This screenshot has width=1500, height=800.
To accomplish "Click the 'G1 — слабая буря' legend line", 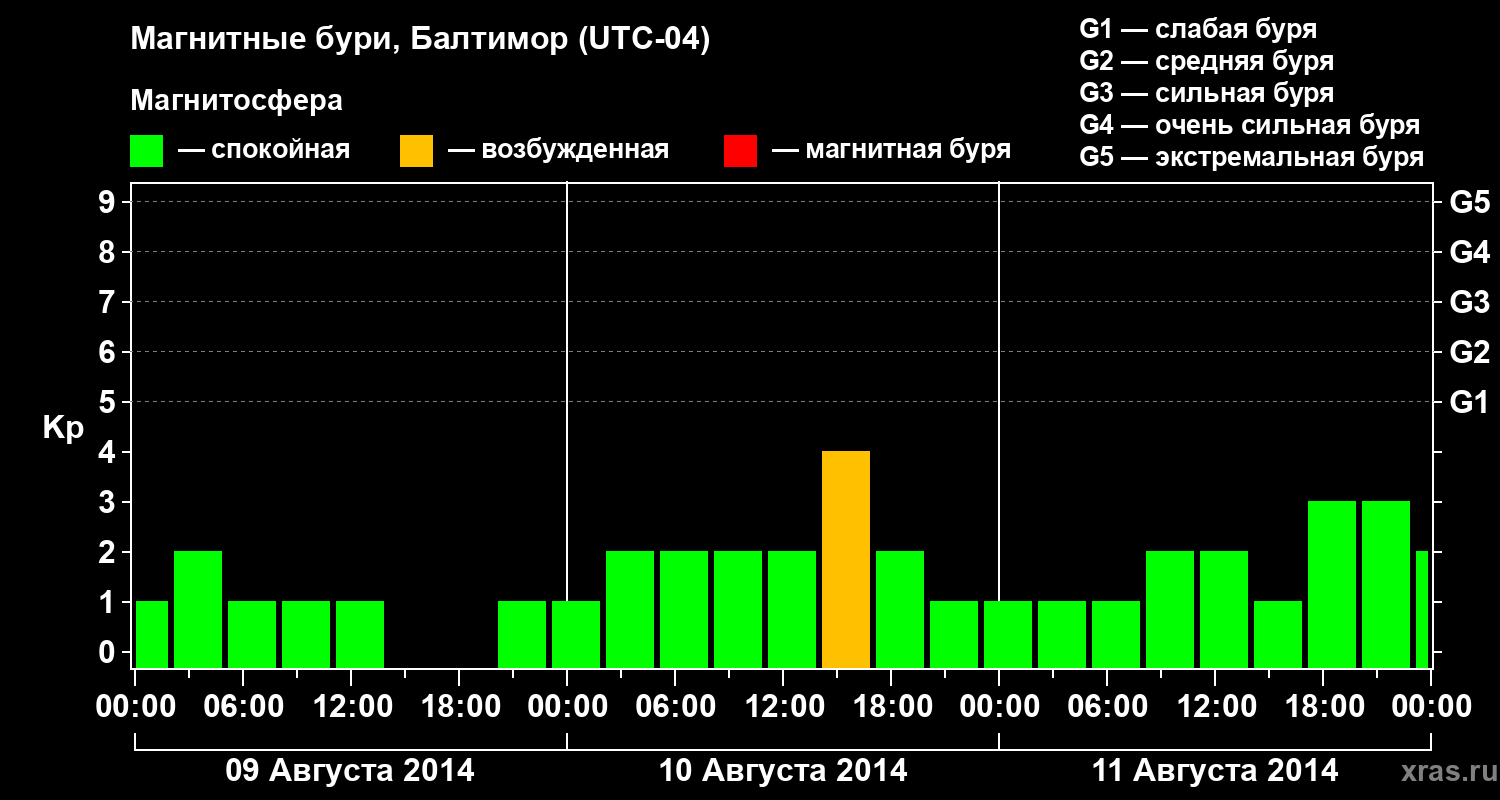I will 1198,29.
